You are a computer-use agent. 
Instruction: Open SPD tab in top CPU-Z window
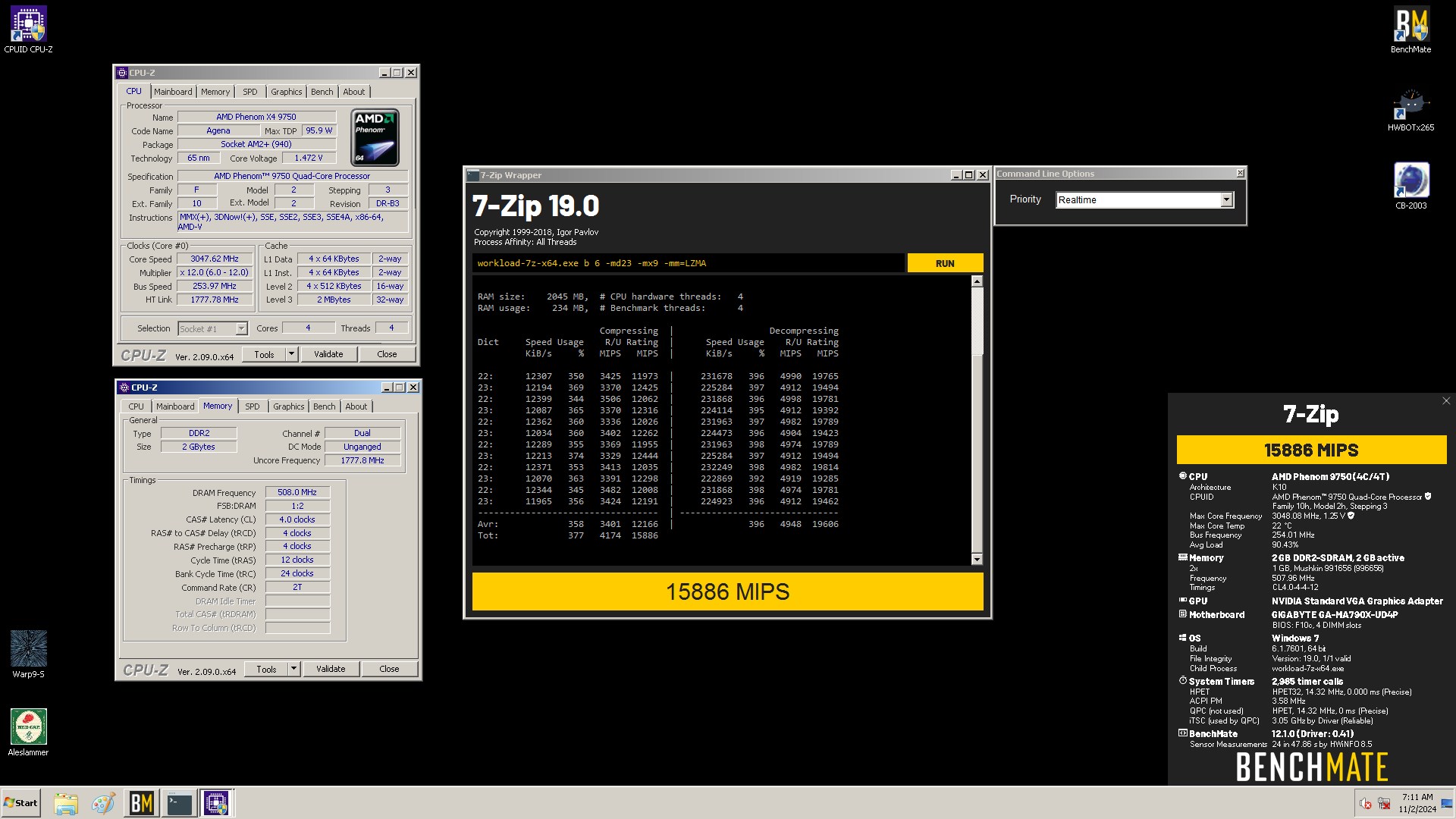(250, 92)
